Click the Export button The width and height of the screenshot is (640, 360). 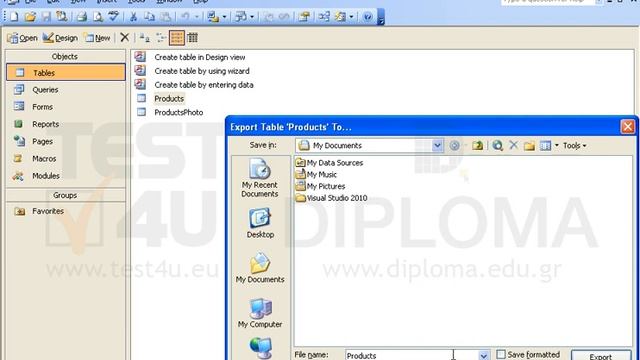tap(601, 355)
